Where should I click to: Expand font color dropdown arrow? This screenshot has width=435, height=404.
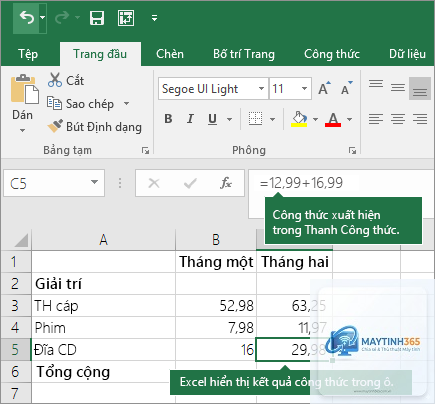tap(349, 119)
